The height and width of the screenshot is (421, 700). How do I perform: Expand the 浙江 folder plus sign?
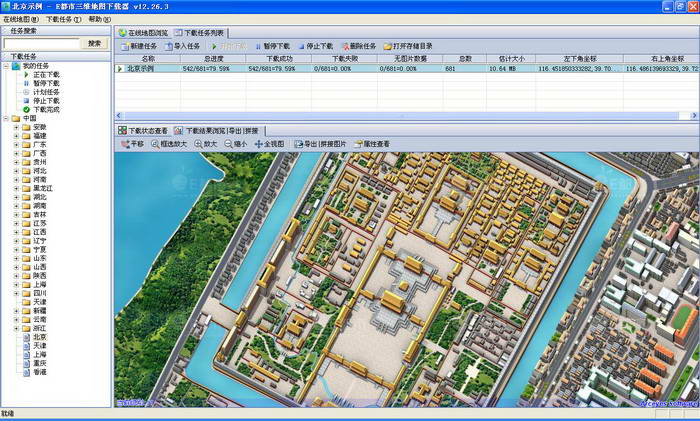(17, 328)
